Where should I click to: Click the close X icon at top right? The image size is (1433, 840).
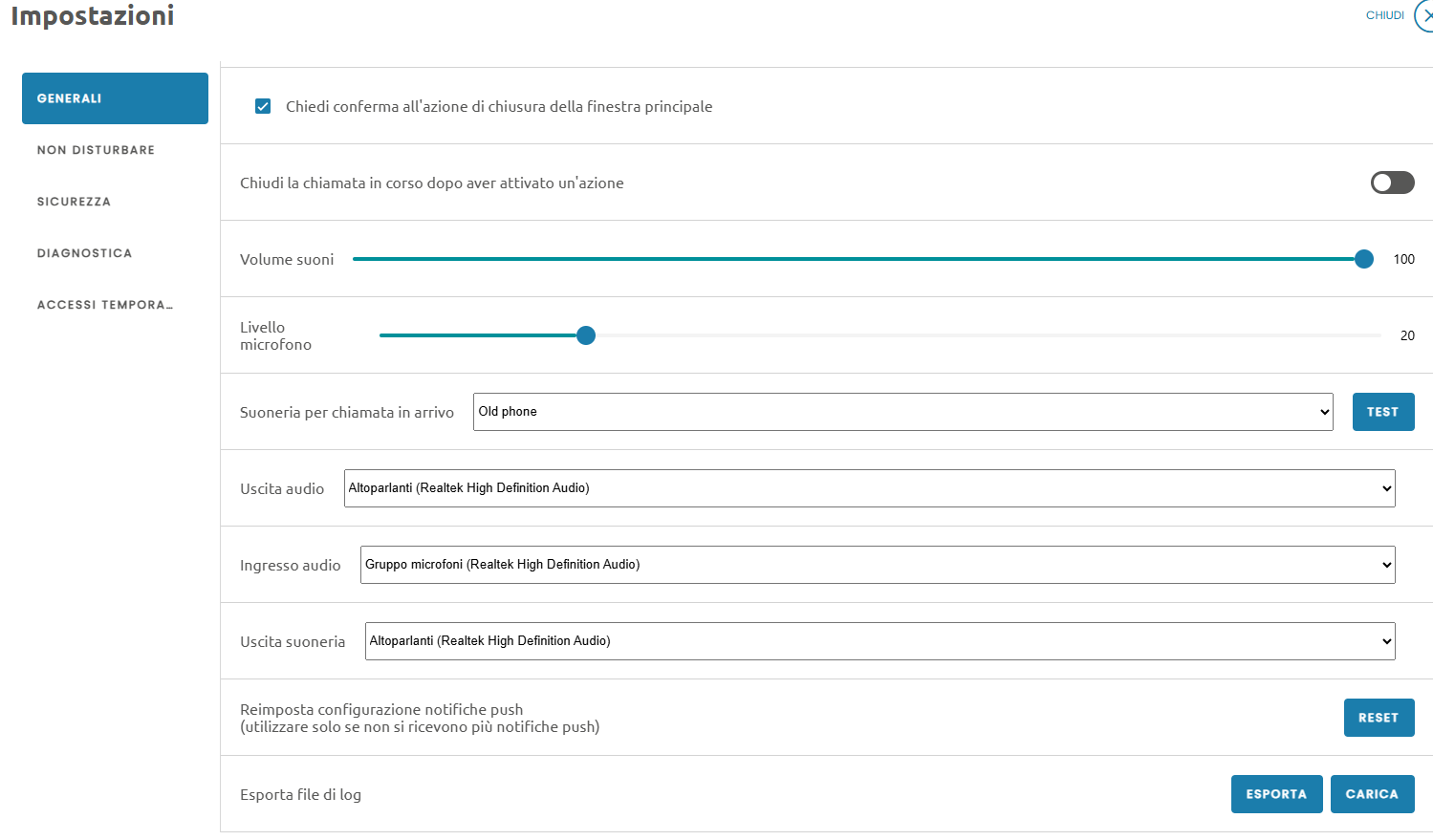click(x=1424, y=15)
